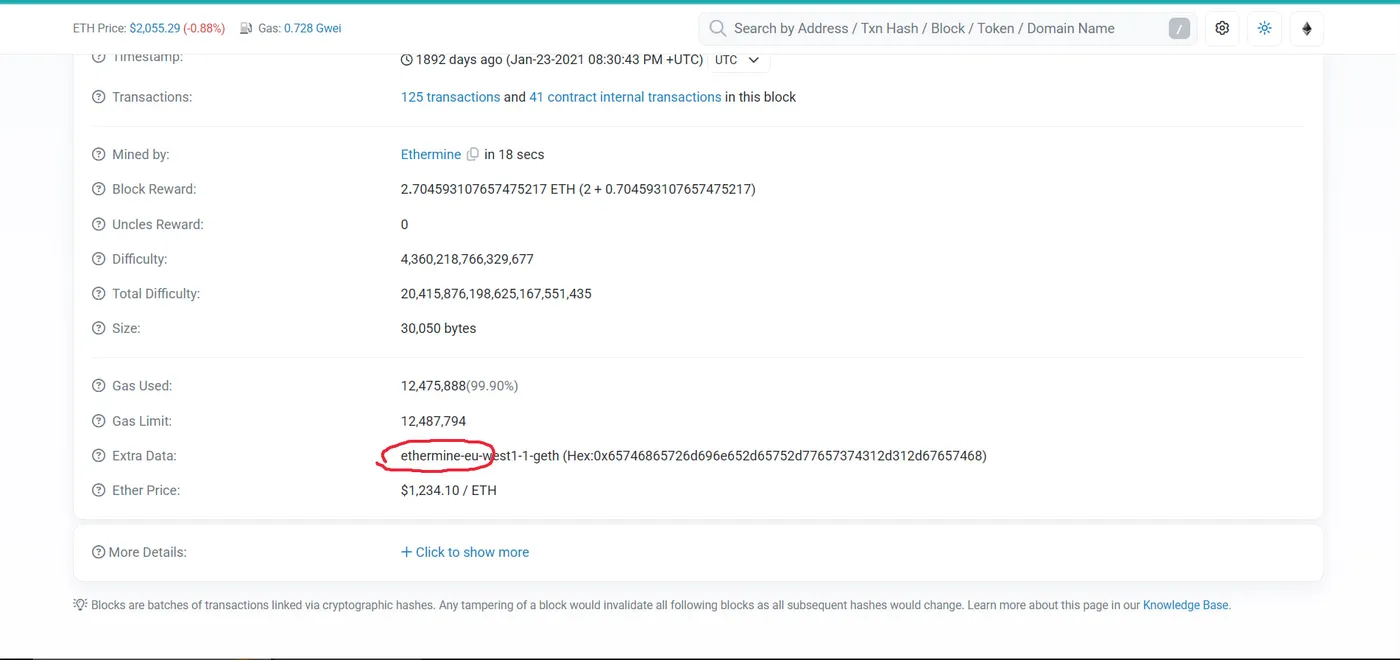Select the block reward value 2.704593107657475217 ETH
The image size is (1400, 660).
pos(488,189)
